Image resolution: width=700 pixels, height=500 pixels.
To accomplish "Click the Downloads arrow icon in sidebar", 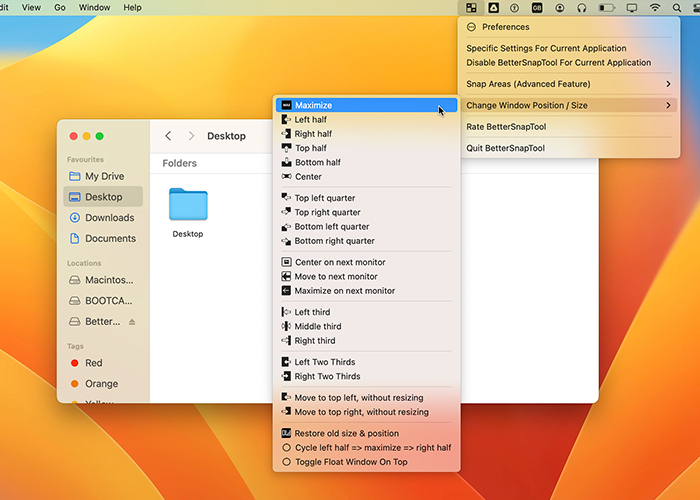I will pyautogui.click(x=75, y=218).
